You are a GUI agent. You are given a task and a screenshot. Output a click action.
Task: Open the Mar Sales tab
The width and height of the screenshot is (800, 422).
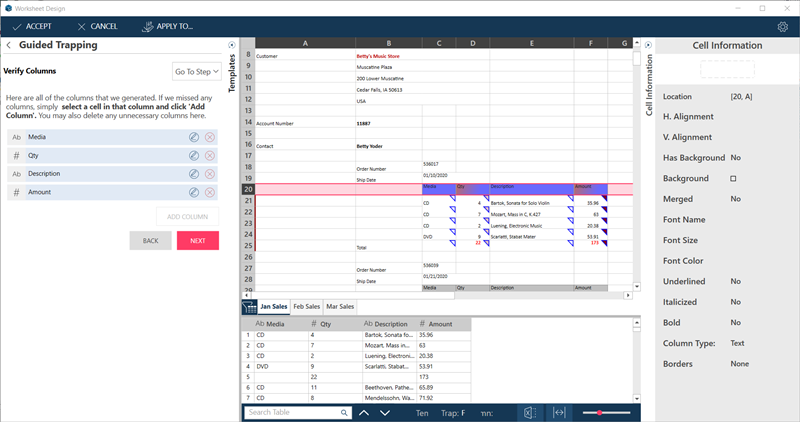(x=341, y=306)
